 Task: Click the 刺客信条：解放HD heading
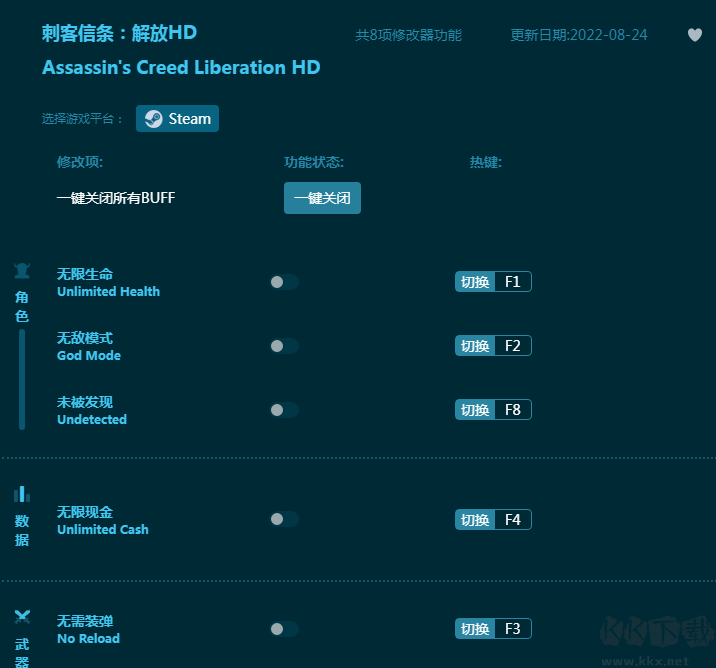coord(119,33)
